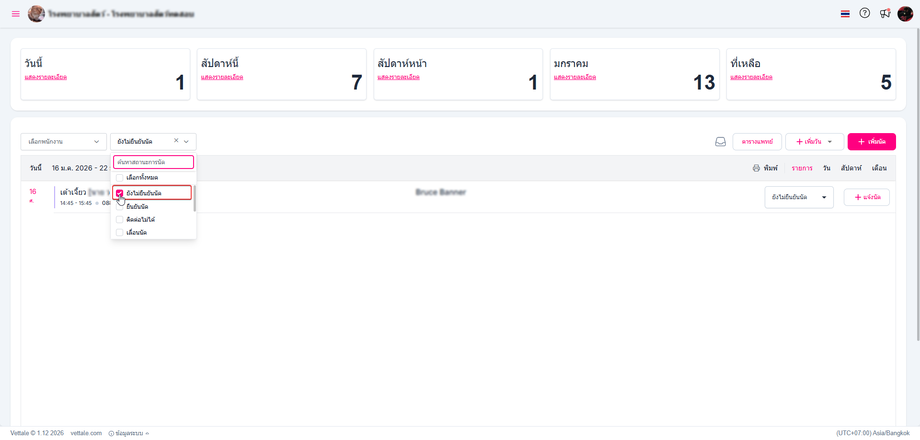Switch to สัปดาห์ week view
This screenshot has width=920, height=440.
pos(851,168)
